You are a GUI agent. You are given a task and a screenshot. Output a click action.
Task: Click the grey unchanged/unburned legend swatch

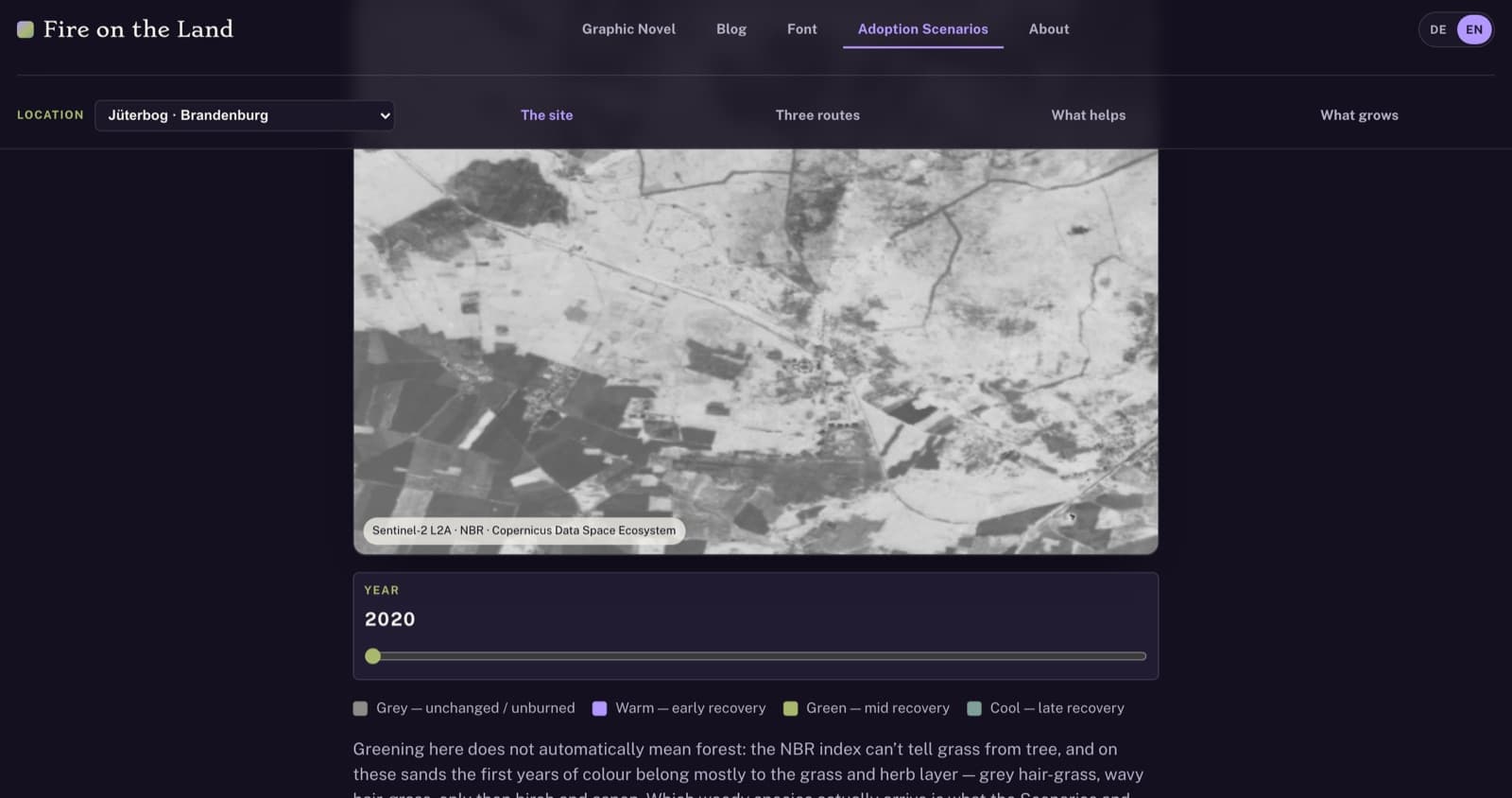tap(360, 708)
